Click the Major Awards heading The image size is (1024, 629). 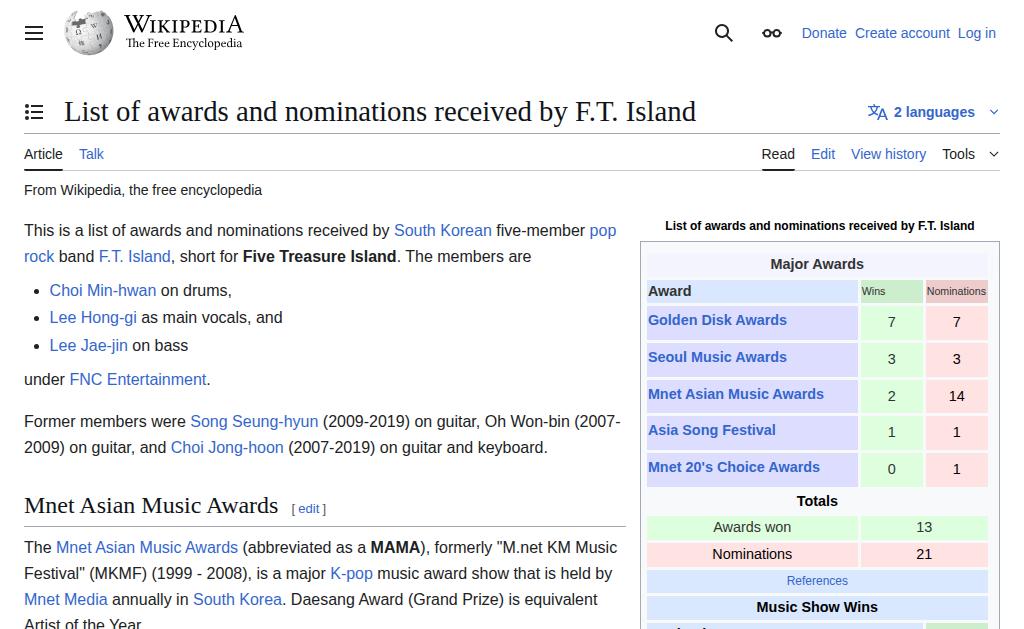click(817, 264)
